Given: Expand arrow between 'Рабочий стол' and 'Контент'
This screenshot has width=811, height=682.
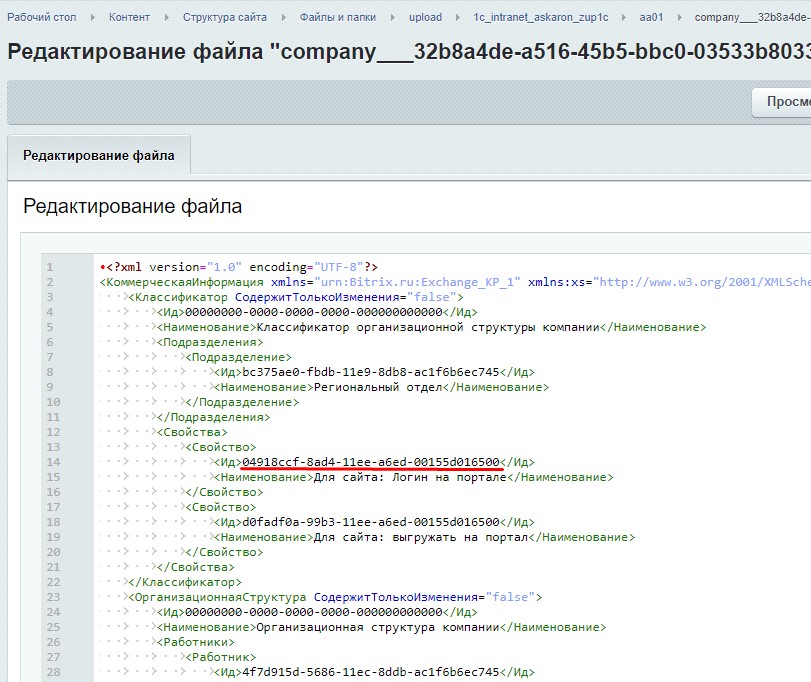Looking at the screenshot, I should pos(94,18).
